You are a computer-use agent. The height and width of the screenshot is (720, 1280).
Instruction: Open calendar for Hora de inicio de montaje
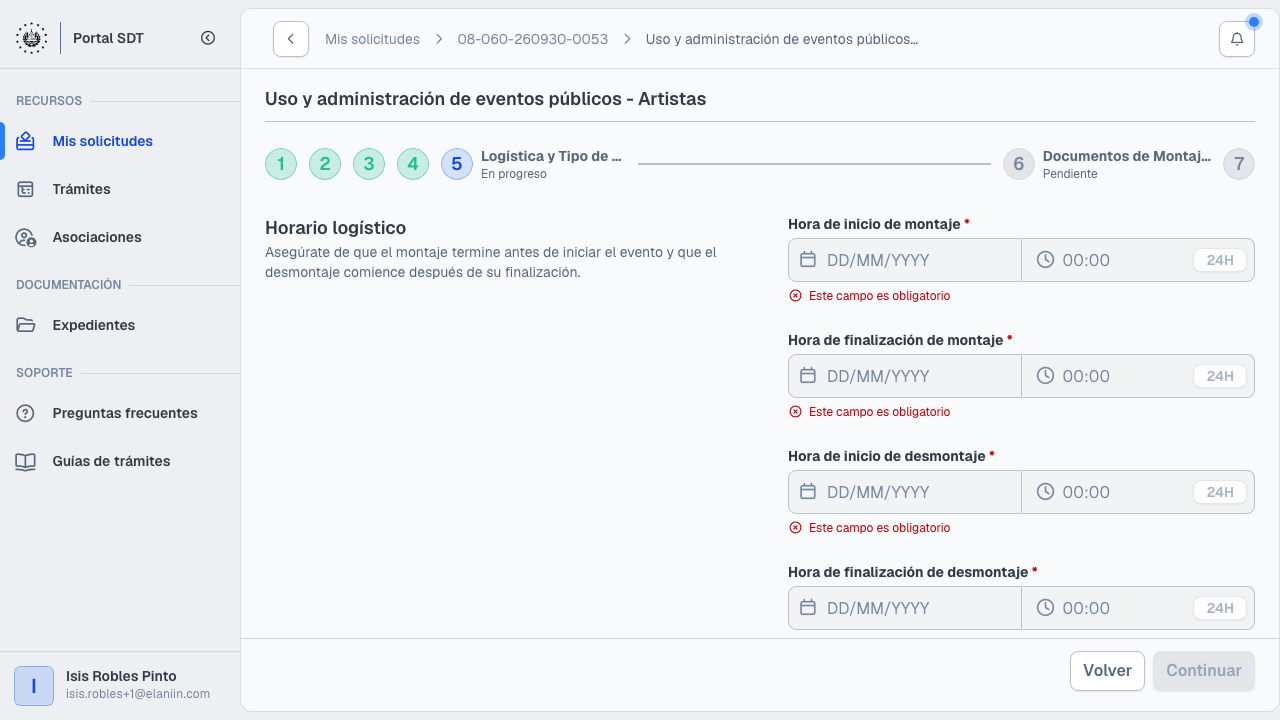pyautogui.click(x=808, y=260)
